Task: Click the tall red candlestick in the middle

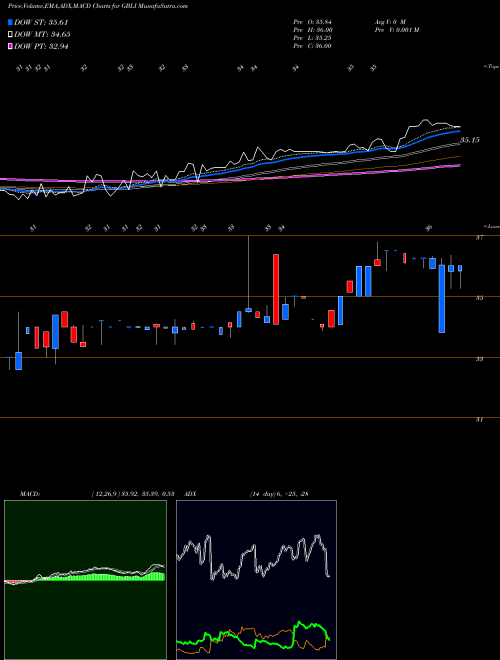Action: click(276, 289)
